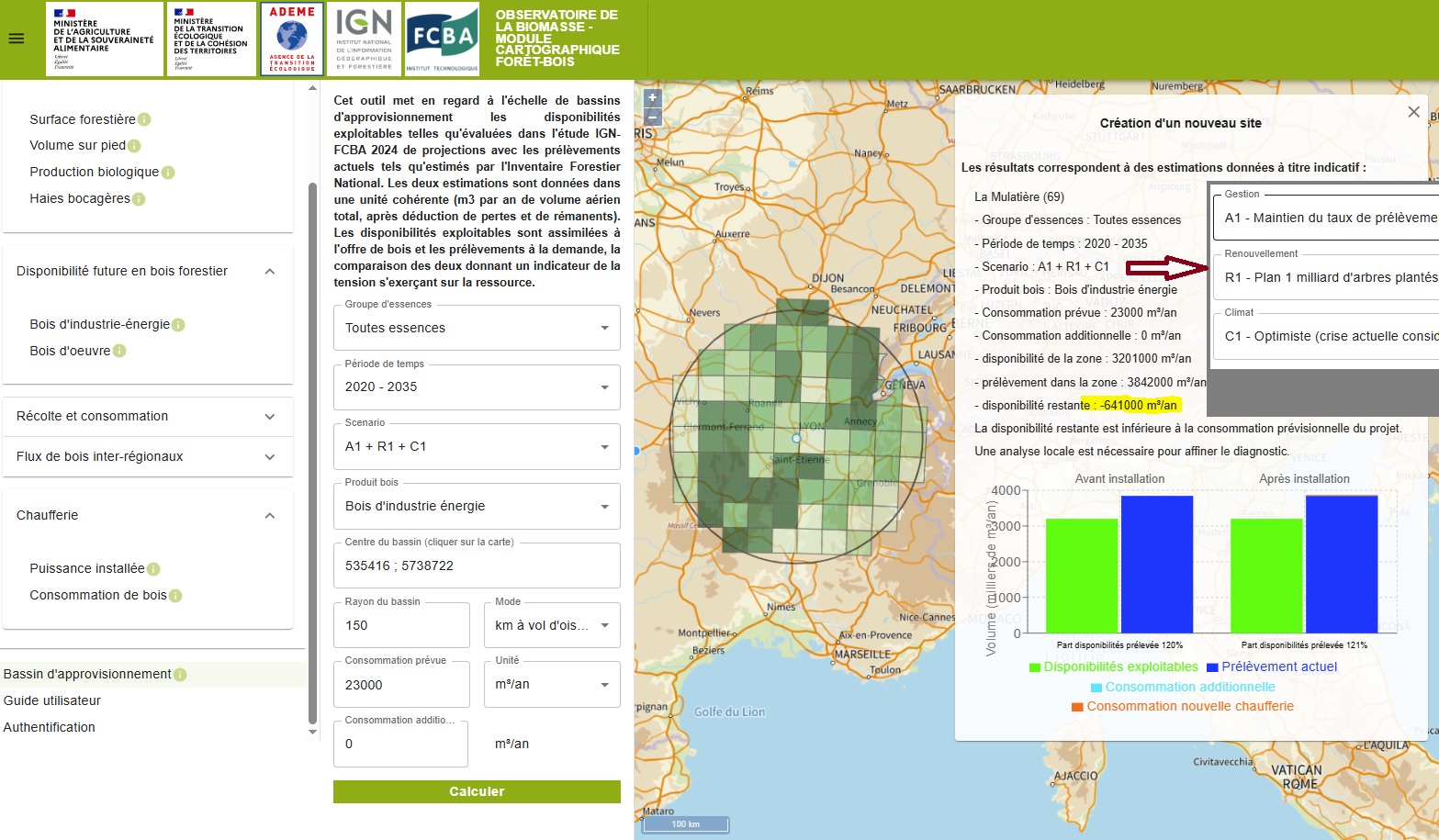
Task: Toggle the Disponibilités exploitables legend entry
Action: tap(1113, 667)
